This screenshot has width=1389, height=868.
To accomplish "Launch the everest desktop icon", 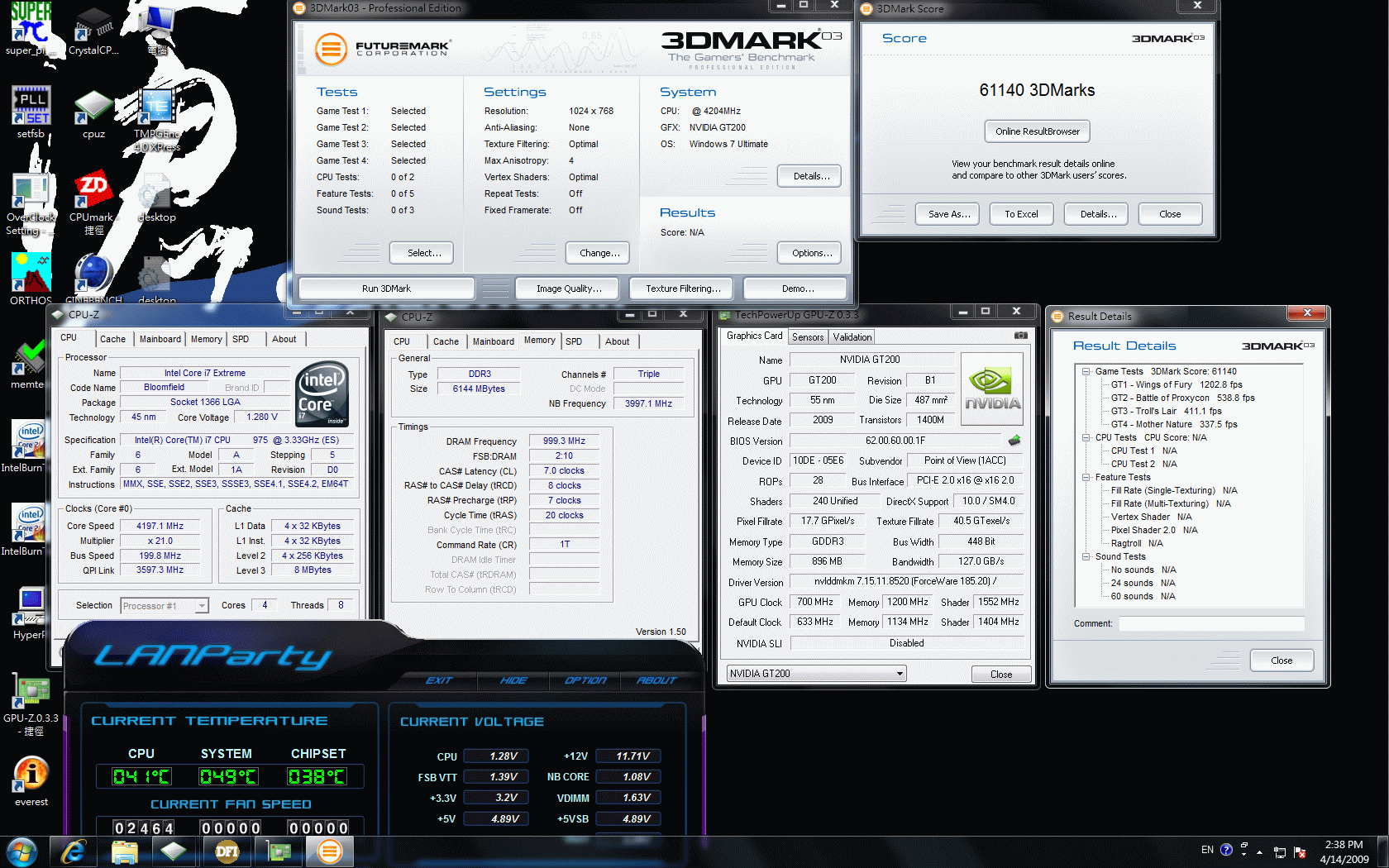I will (x=31, y=781).
